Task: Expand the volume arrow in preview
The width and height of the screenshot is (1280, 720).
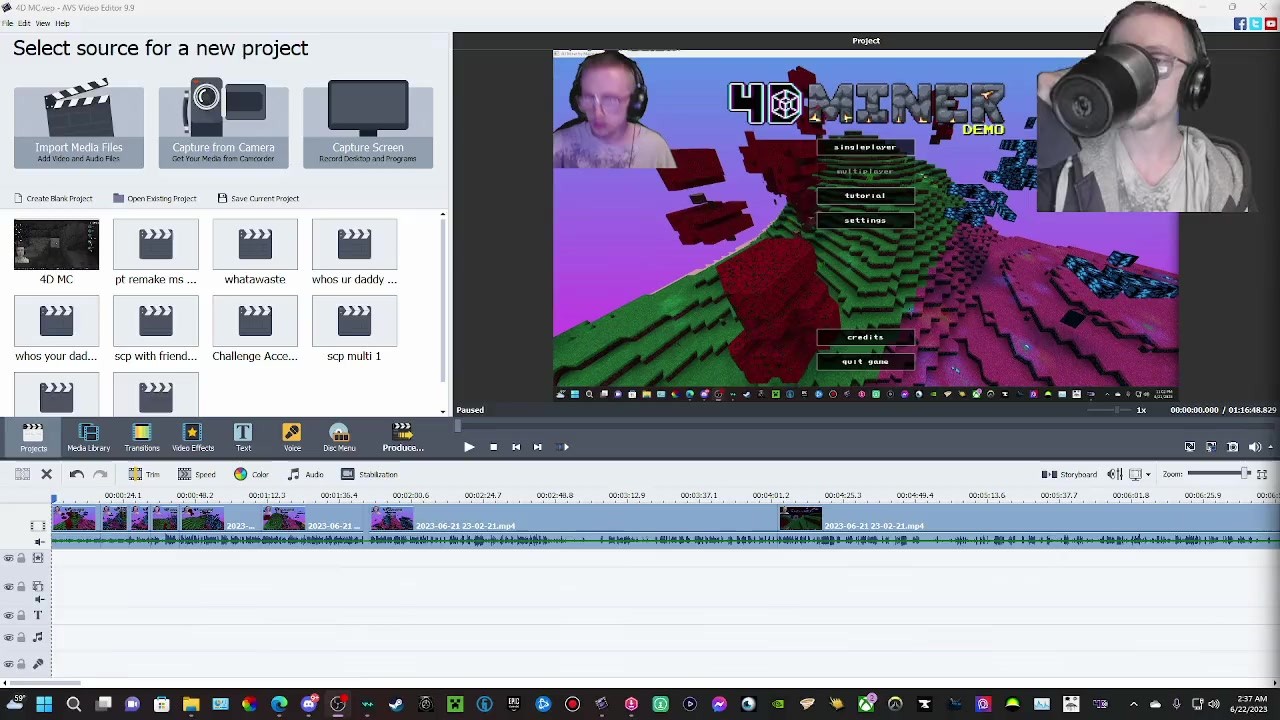Action: (1270, 447)
